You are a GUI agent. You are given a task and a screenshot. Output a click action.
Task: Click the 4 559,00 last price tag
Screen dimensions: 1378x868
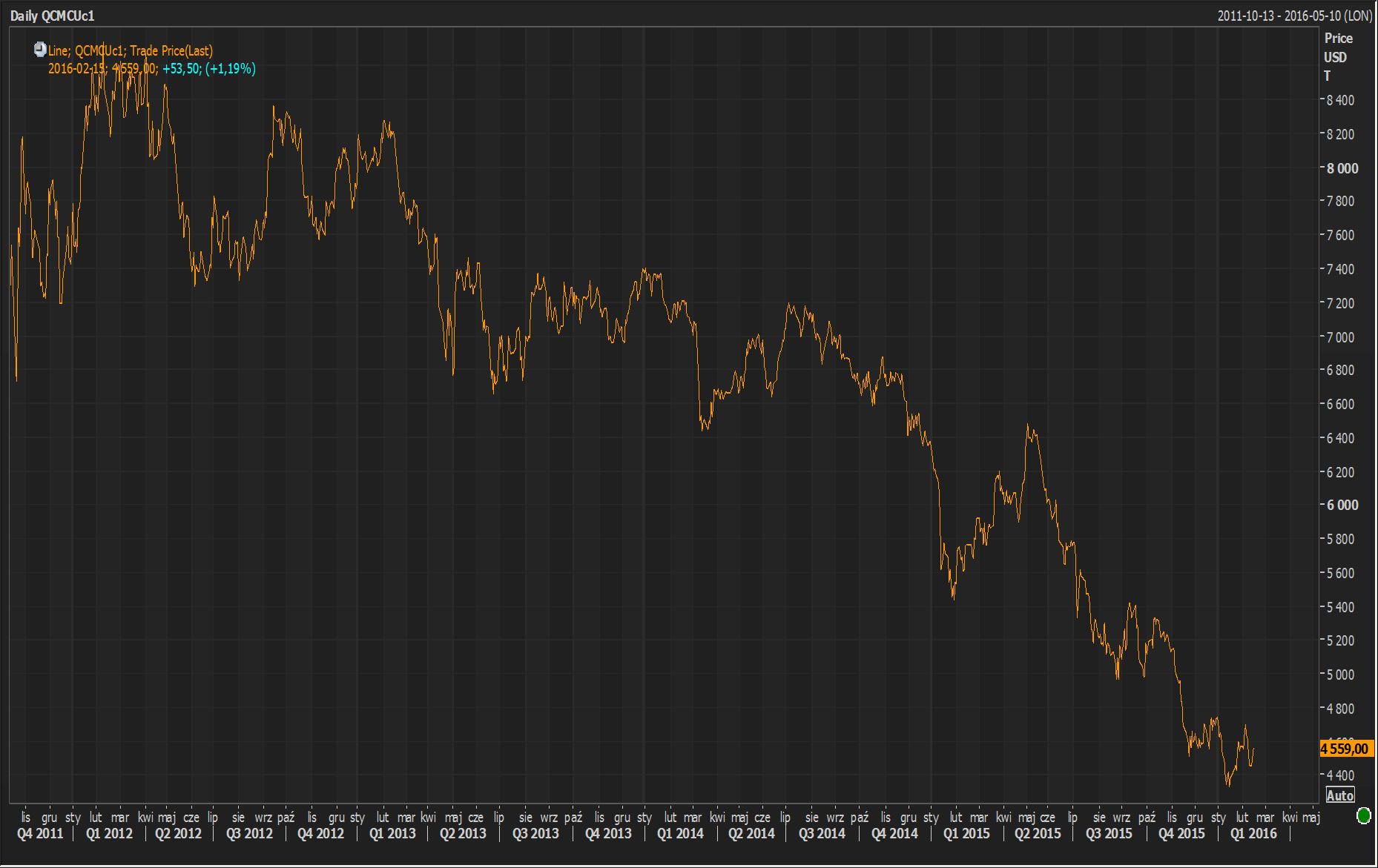[x=1346, y=749]
